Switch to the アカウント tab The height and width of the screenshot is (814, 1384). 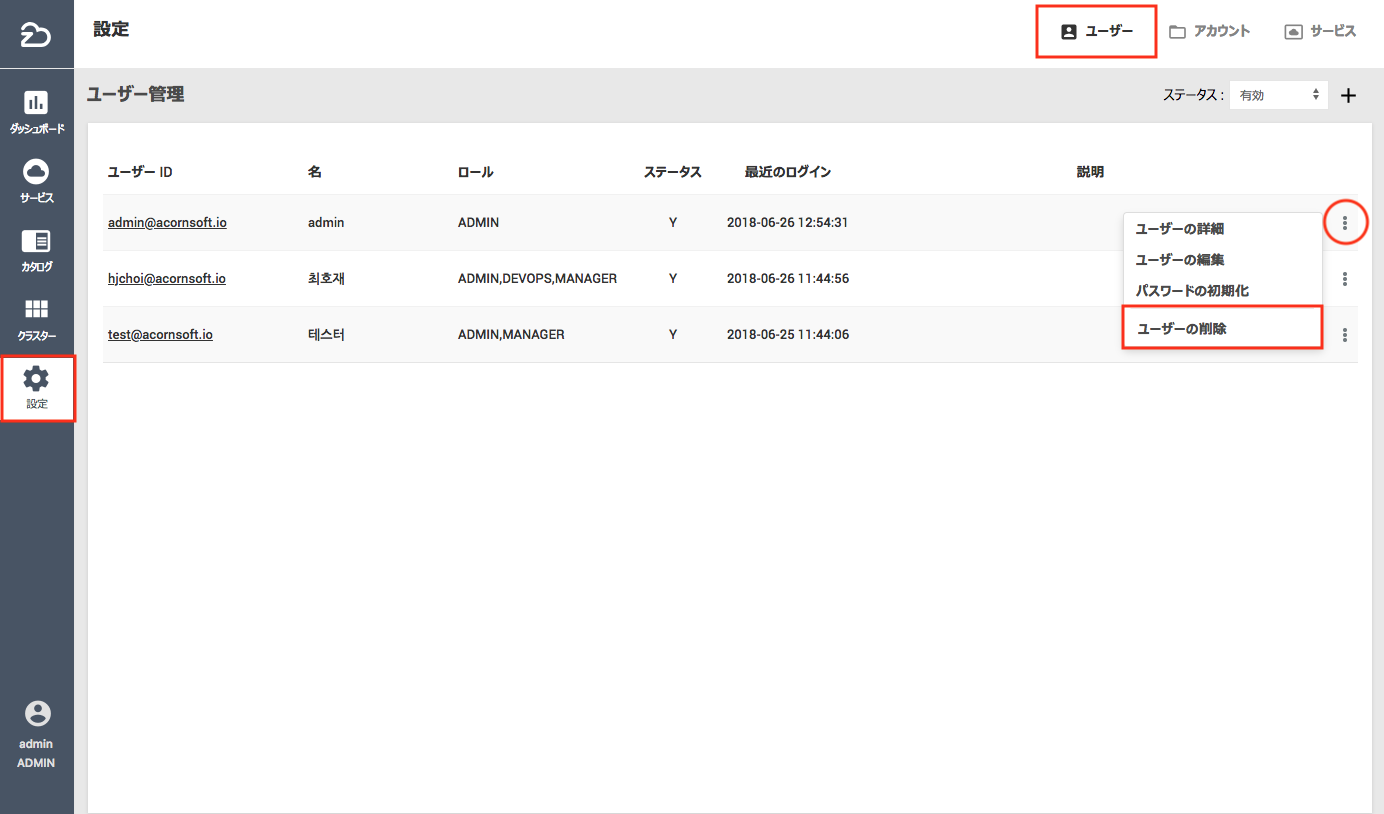click(1210, 32)
